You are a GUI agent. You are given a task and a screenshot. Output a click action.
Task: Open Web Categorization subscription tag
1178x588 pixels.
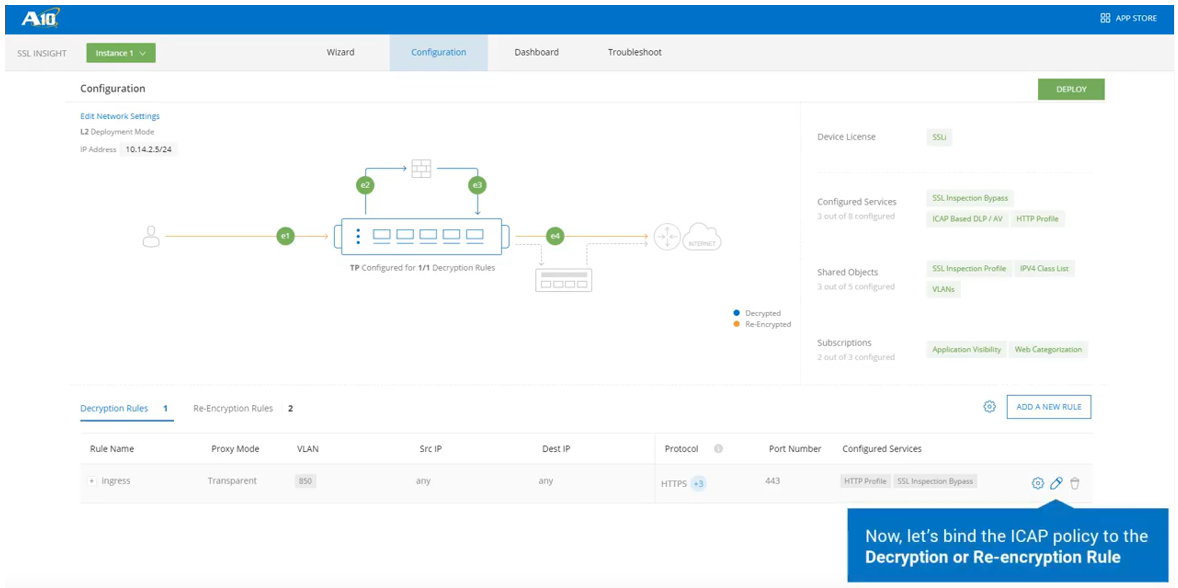pos(1048,349)
